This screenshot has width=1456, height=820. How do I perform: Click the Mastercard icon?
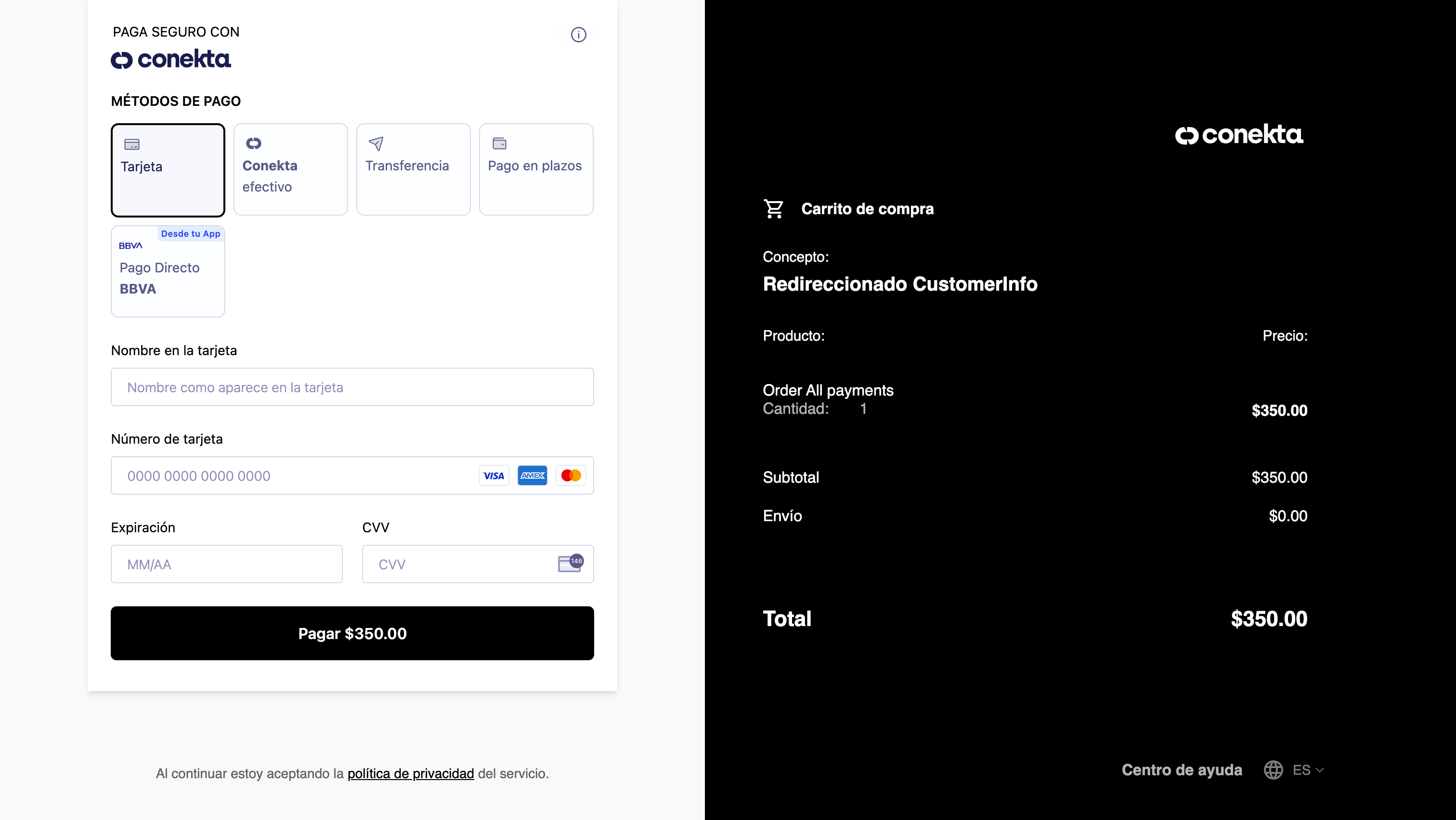pyautogui.click(x=571, y=475)
